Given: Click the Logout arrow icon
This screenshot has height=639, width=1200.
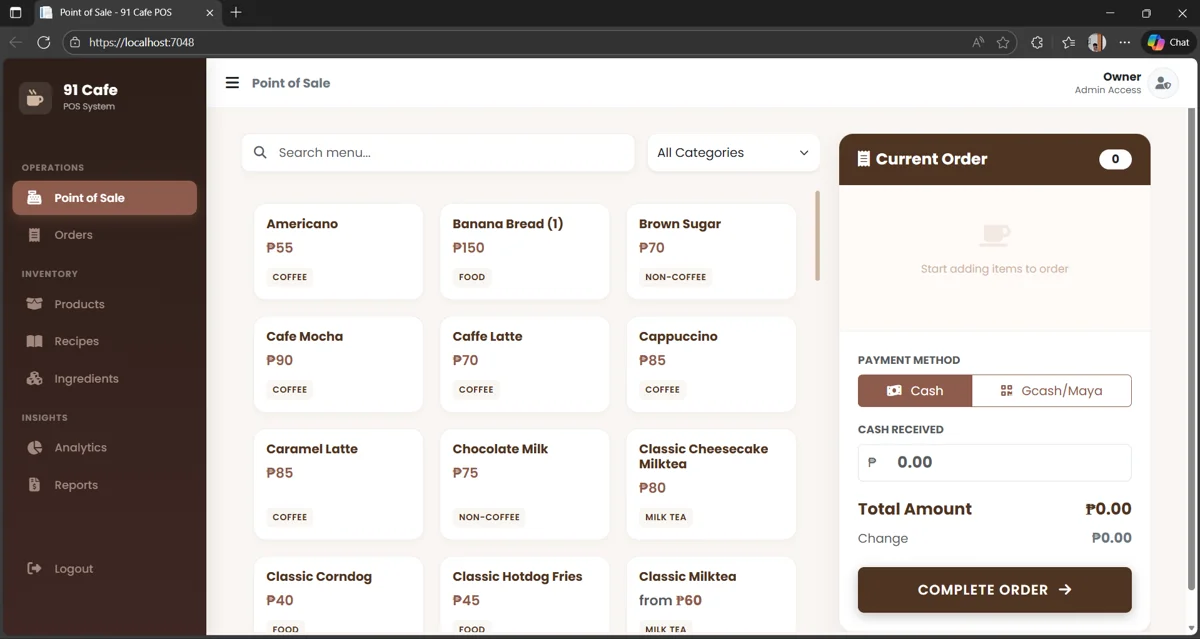Looking at the screenshot, I should pyautogui.click(x=34, y=569).
